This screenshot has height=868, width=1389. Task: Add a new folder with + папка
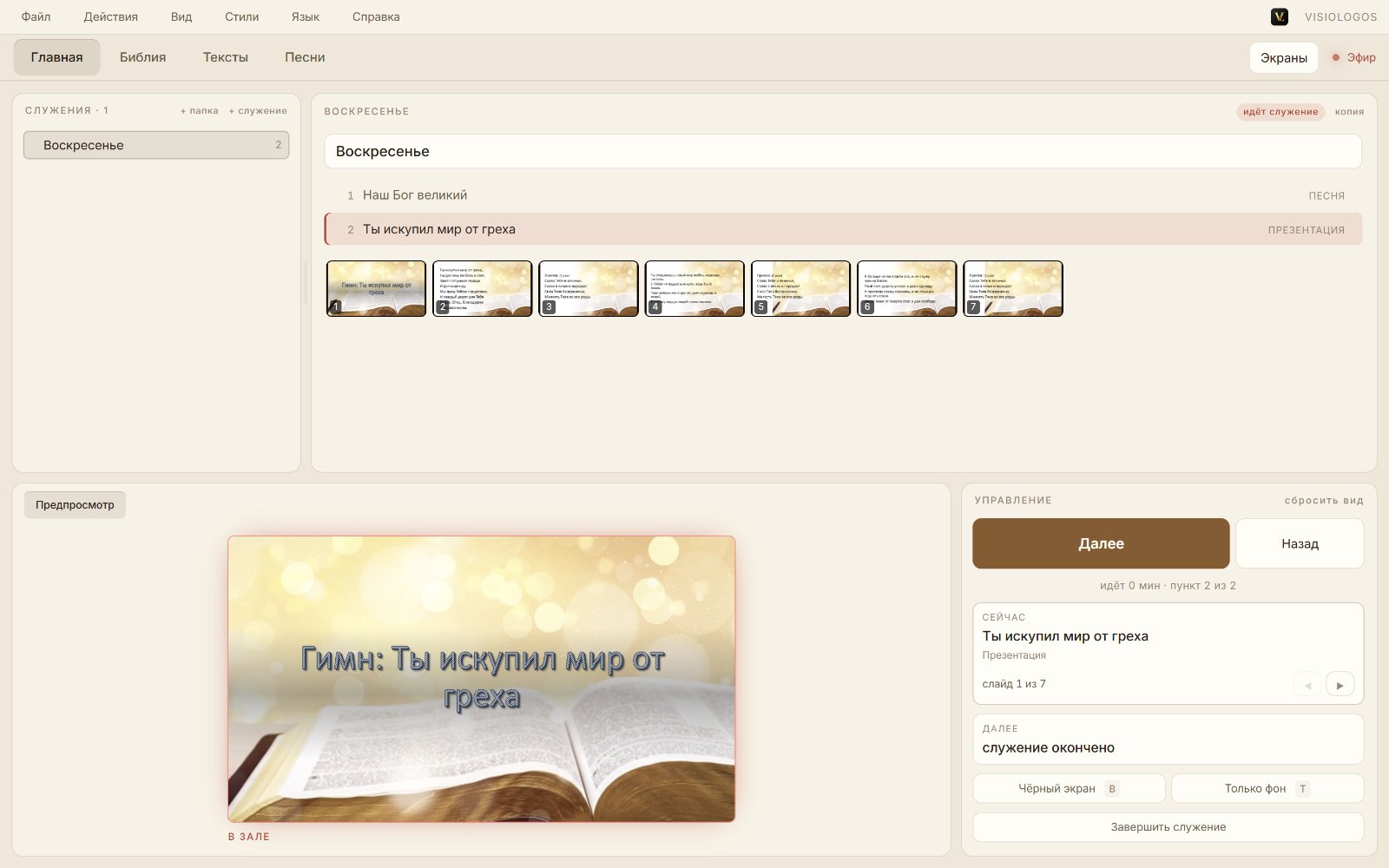200,111
